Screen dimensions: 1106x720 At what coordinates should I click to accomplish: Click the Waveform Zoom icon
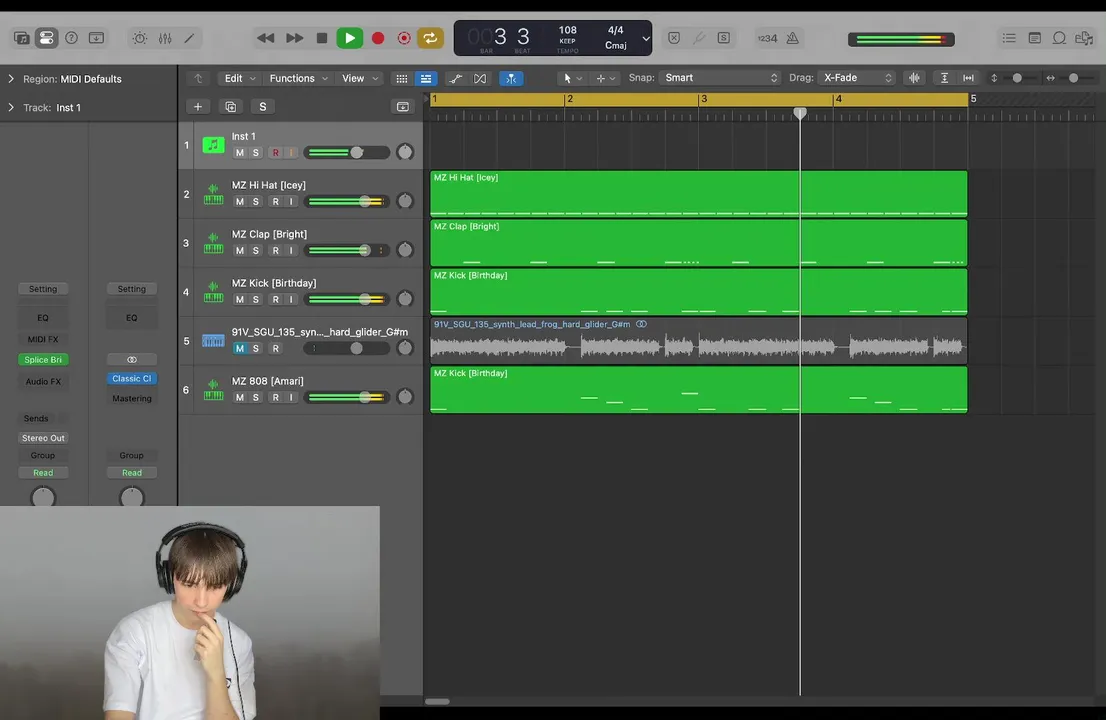(x=914, y=78)
